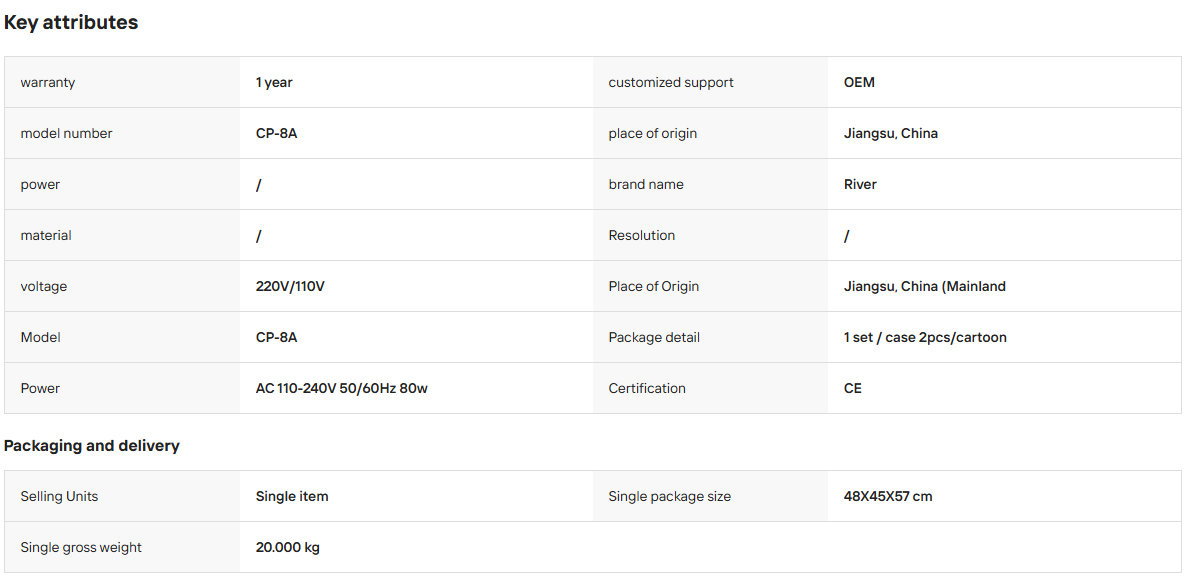Click the material label cell
Viewport: 1186px width, 583px height.
(122, 235)
